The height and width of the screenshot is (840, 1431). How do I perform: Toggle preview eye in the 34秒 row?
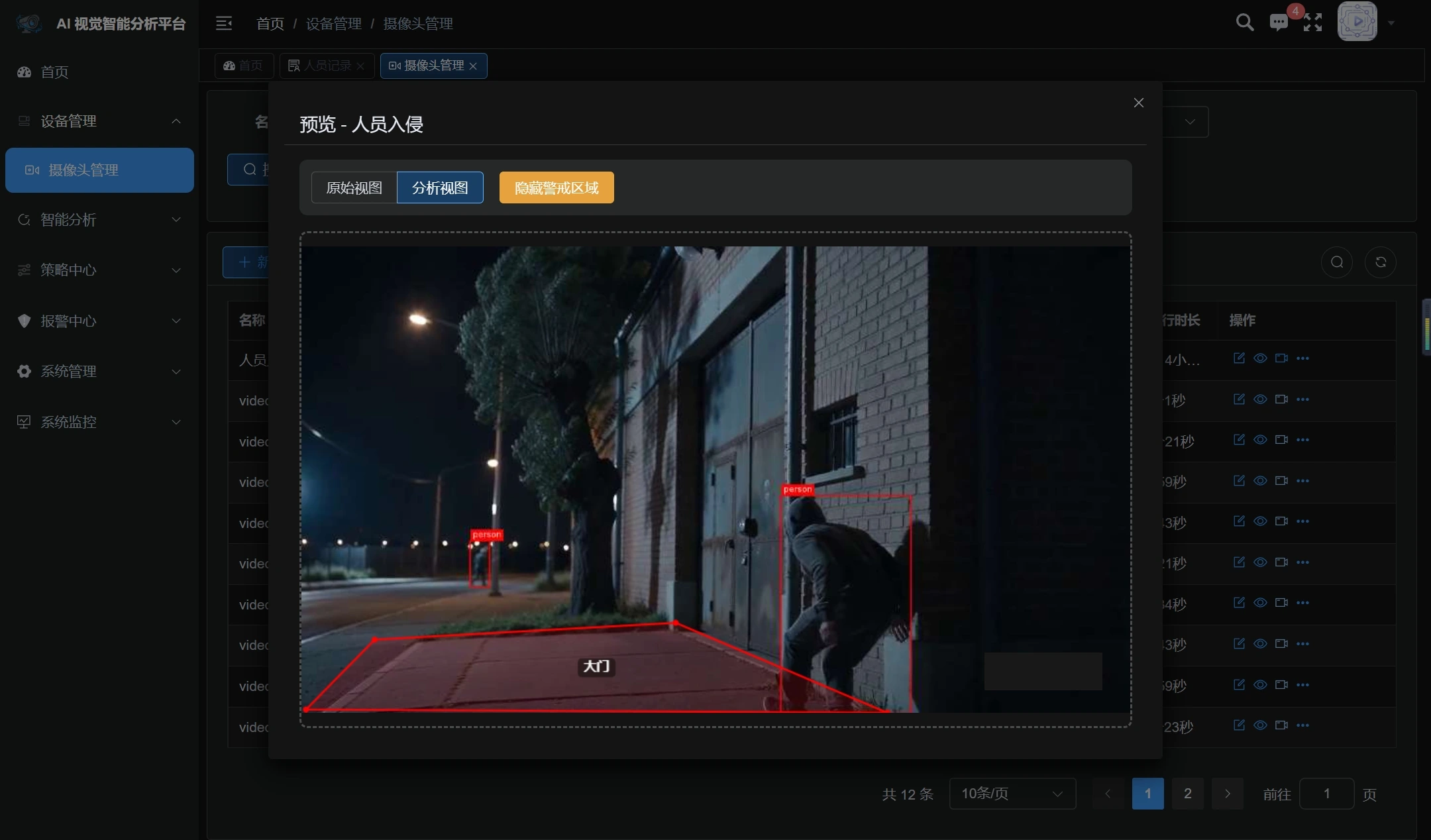[x=1260, y=602]
